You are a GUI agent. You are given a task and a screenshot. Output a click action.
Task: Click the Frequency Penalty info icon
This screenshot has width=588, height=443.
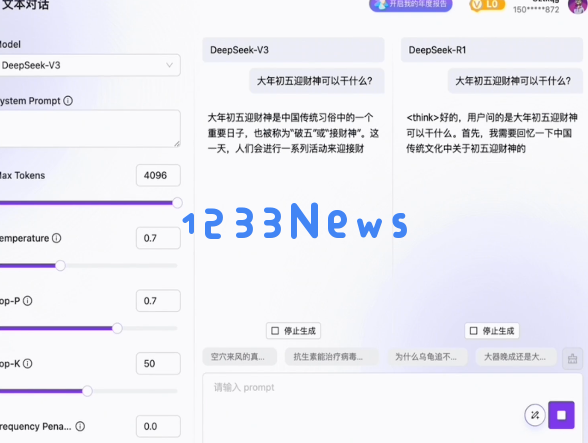point(80,426)
